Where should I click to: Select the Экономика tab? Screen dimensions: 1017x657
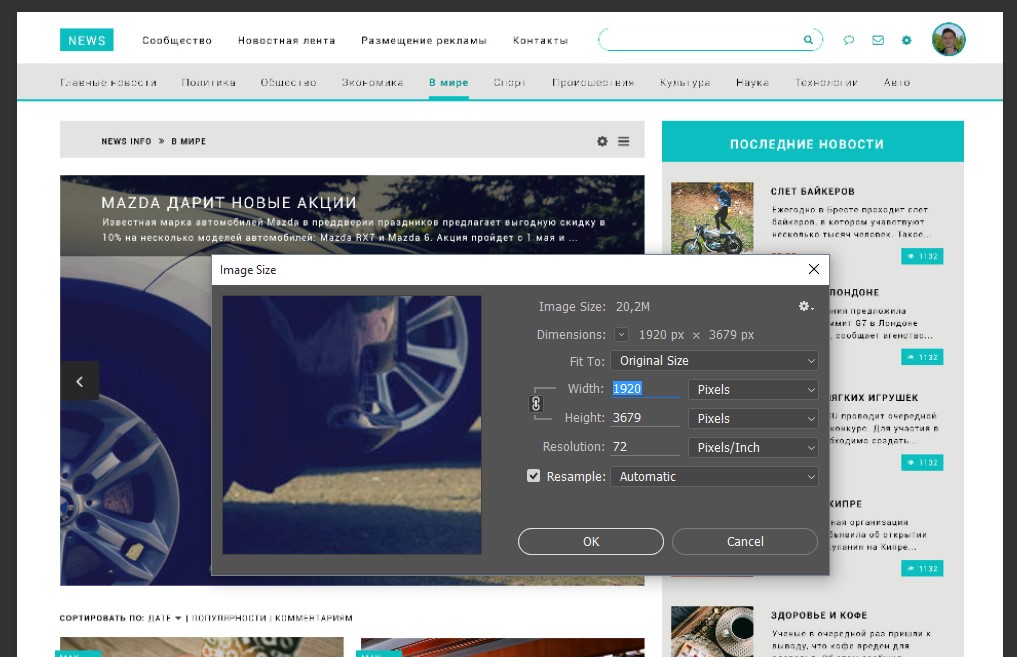pos(372,82)
